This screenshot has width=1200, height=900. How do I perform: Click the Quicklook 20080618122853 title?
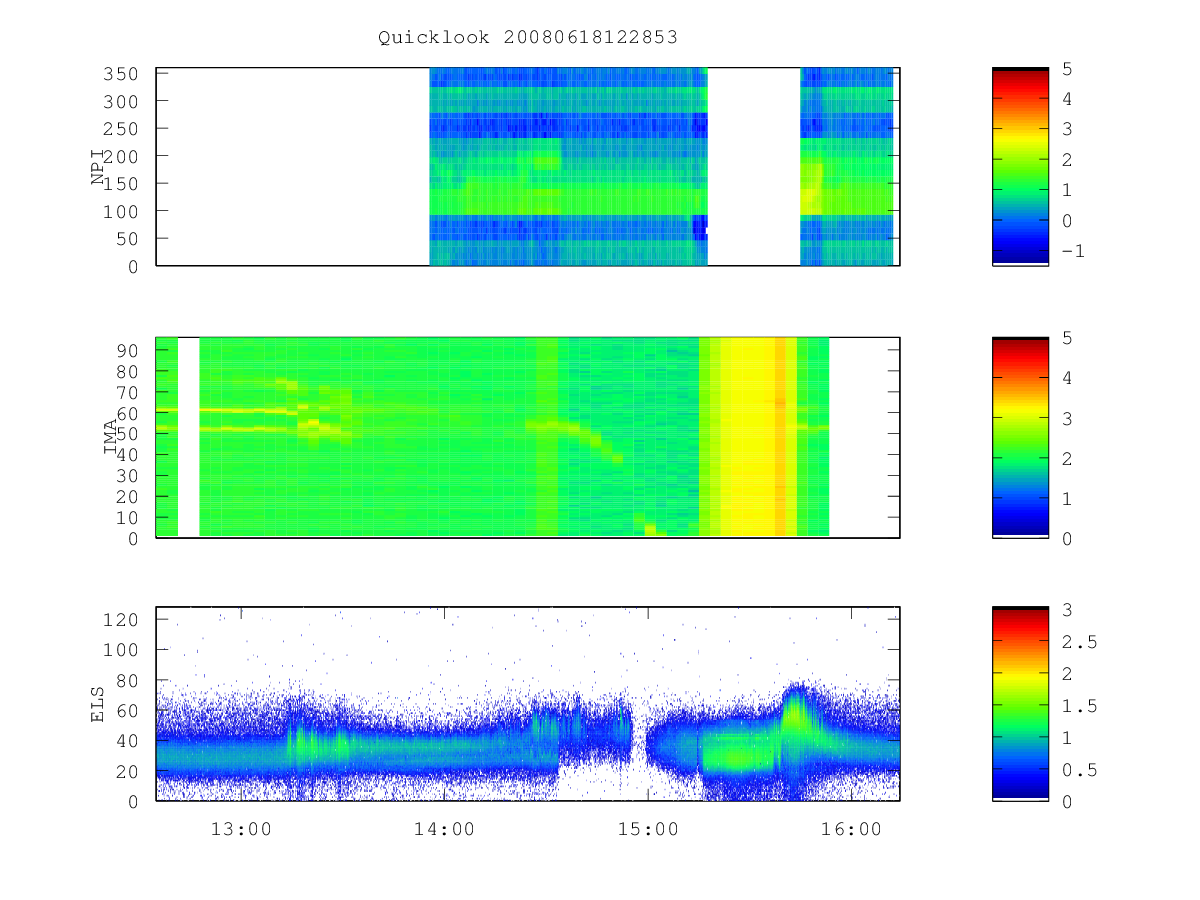528,38
